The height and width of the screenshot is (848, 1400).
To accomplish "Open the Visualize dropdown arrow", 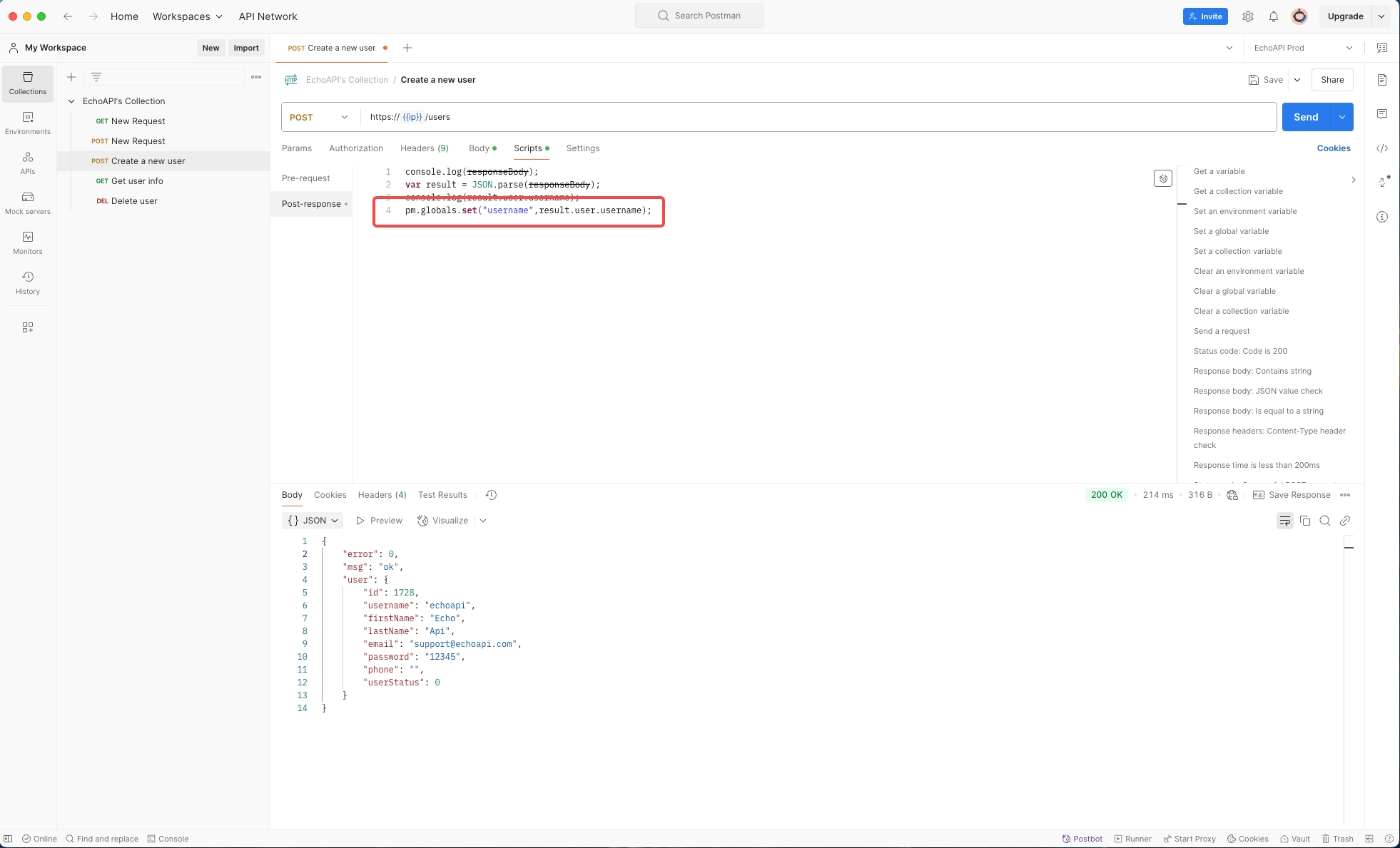I will 483,521.
